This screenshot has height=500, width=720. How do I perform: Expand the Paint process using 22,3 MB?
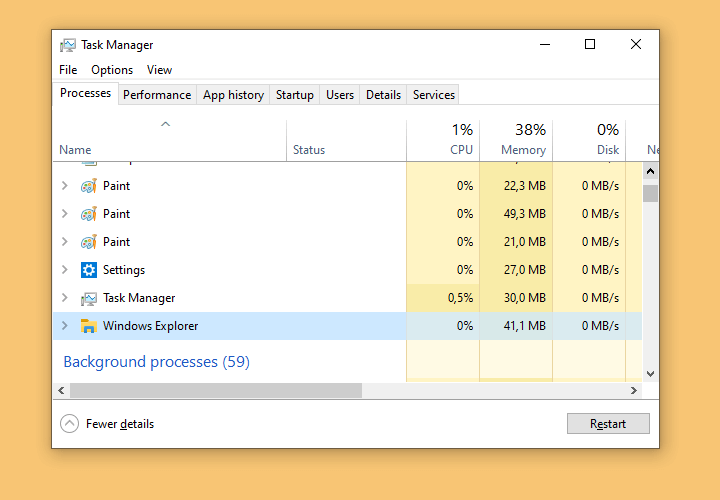65,185
